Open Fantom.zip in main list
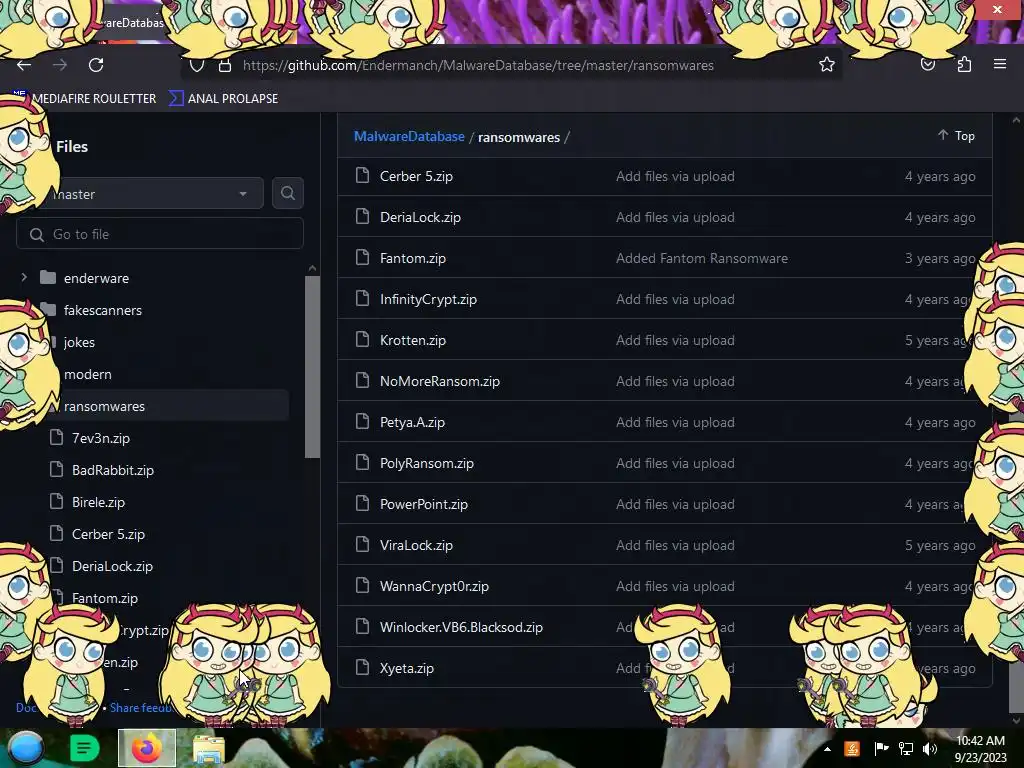1024x768 pixels. coord(413,259)
